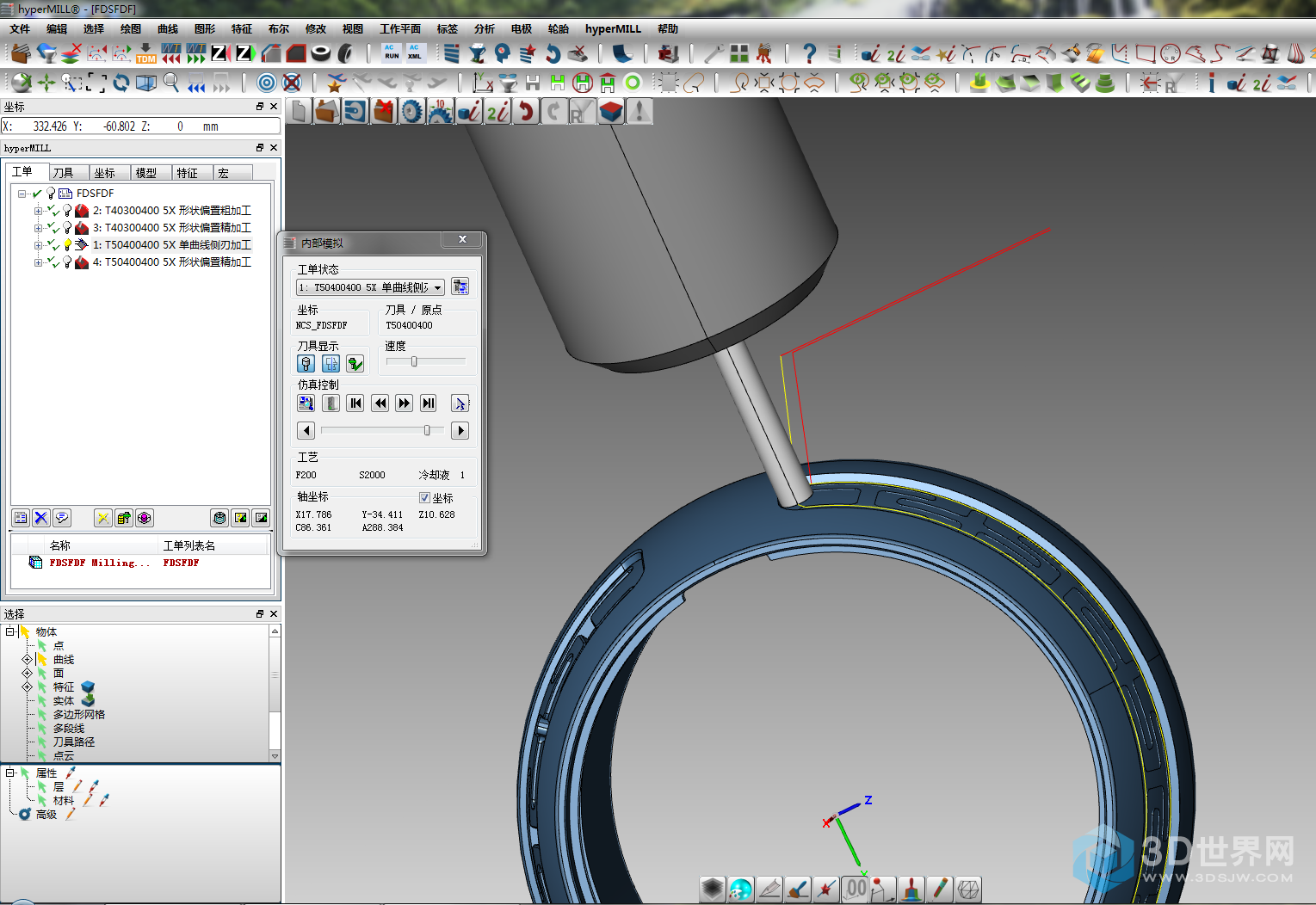
Task: Click the crossed-out target icon
Action: click(292, 83)
